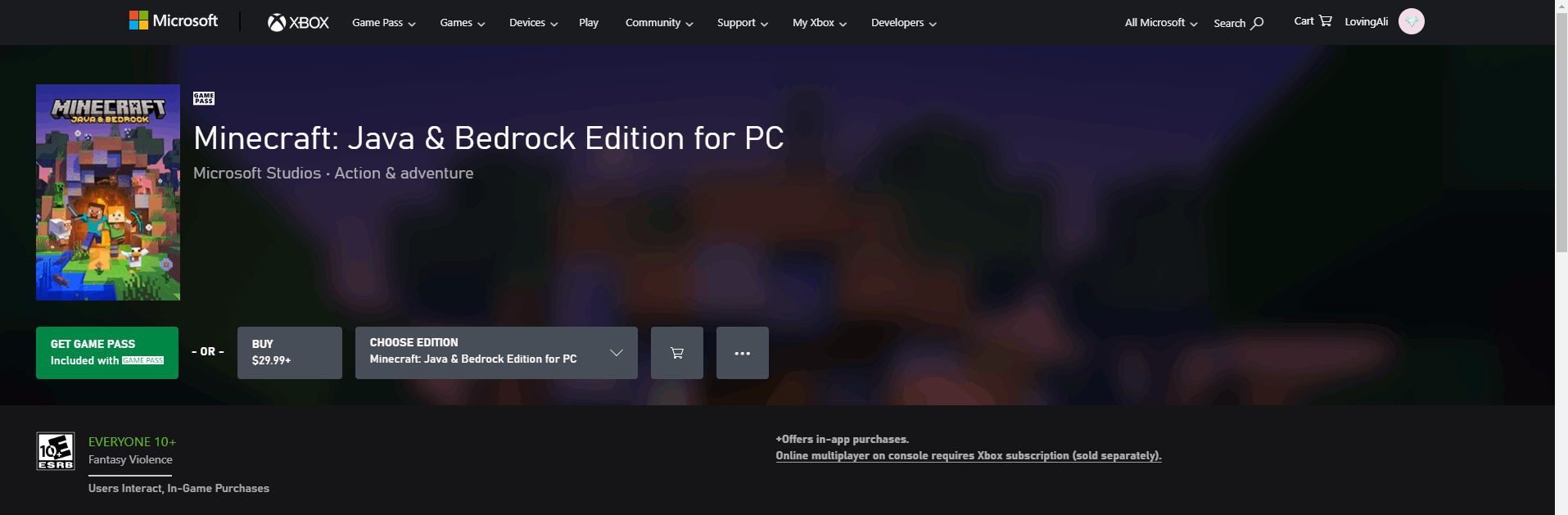
Task: Open the Minecraft box art image
Action: [x=108, y=192]
